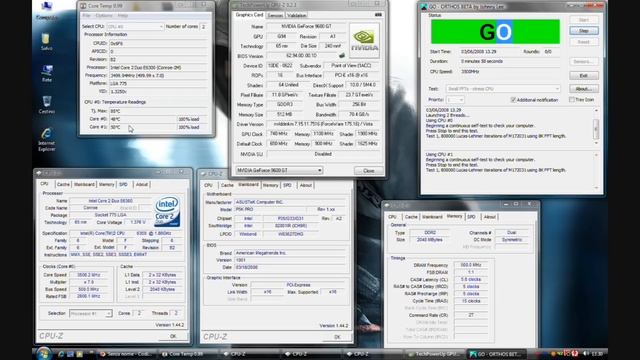Switch to ORTHOS taskbar button
The width and height of the screenshot is (640, 360).
(497, 354)
